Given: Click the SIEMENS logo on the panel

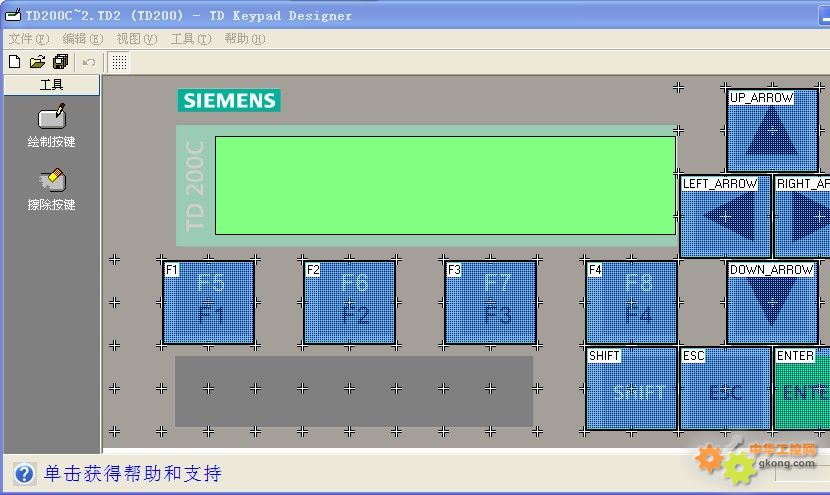Looking at the screenshot, I should click(x=229, y=100).
